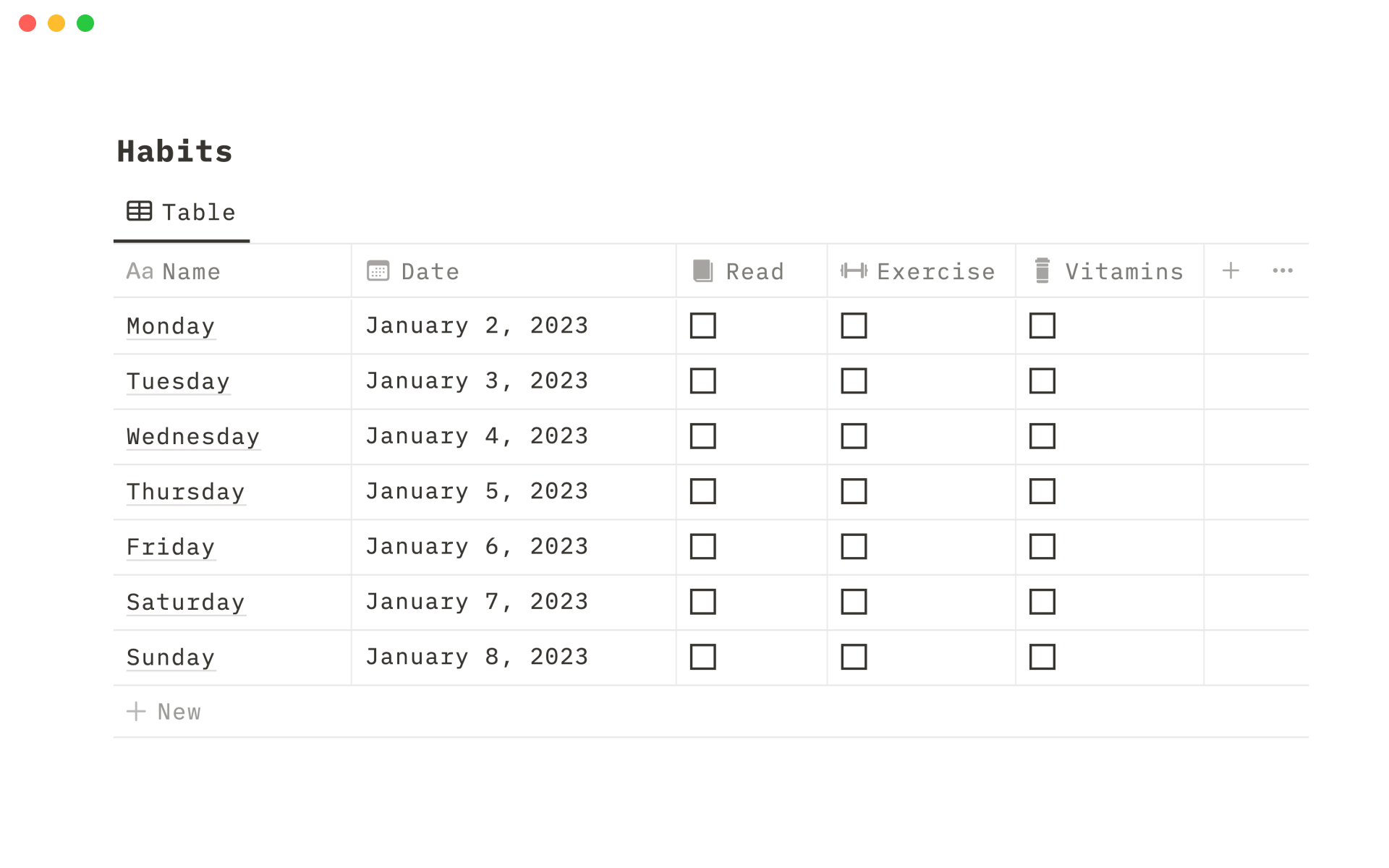Viewport: 1389px width, 868px height.
Task: Click the table icon beside Table tab
Action: [x=139, y=211]
